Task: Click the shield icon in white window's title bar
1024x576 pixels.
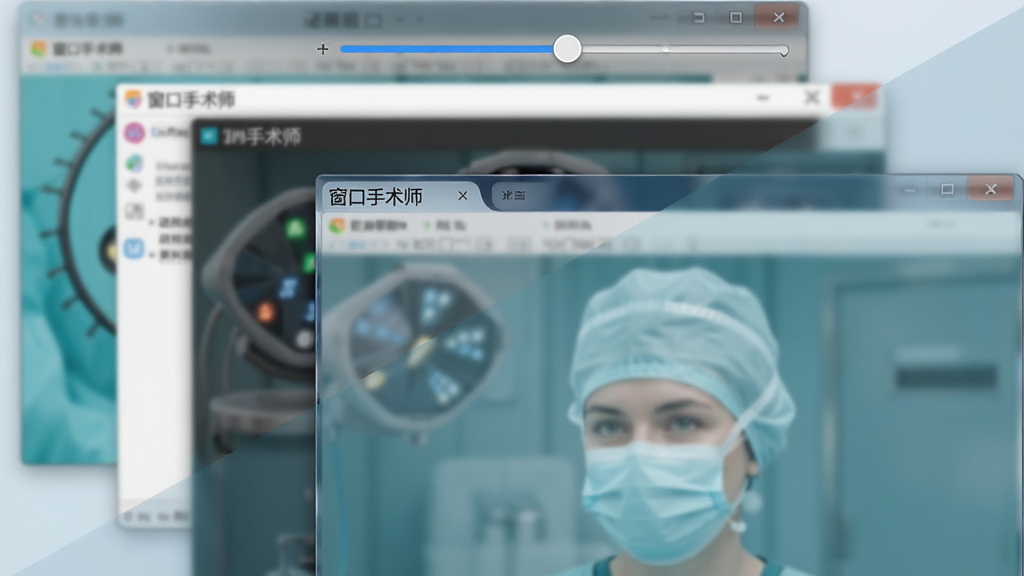Action: (x=133, y=99)
